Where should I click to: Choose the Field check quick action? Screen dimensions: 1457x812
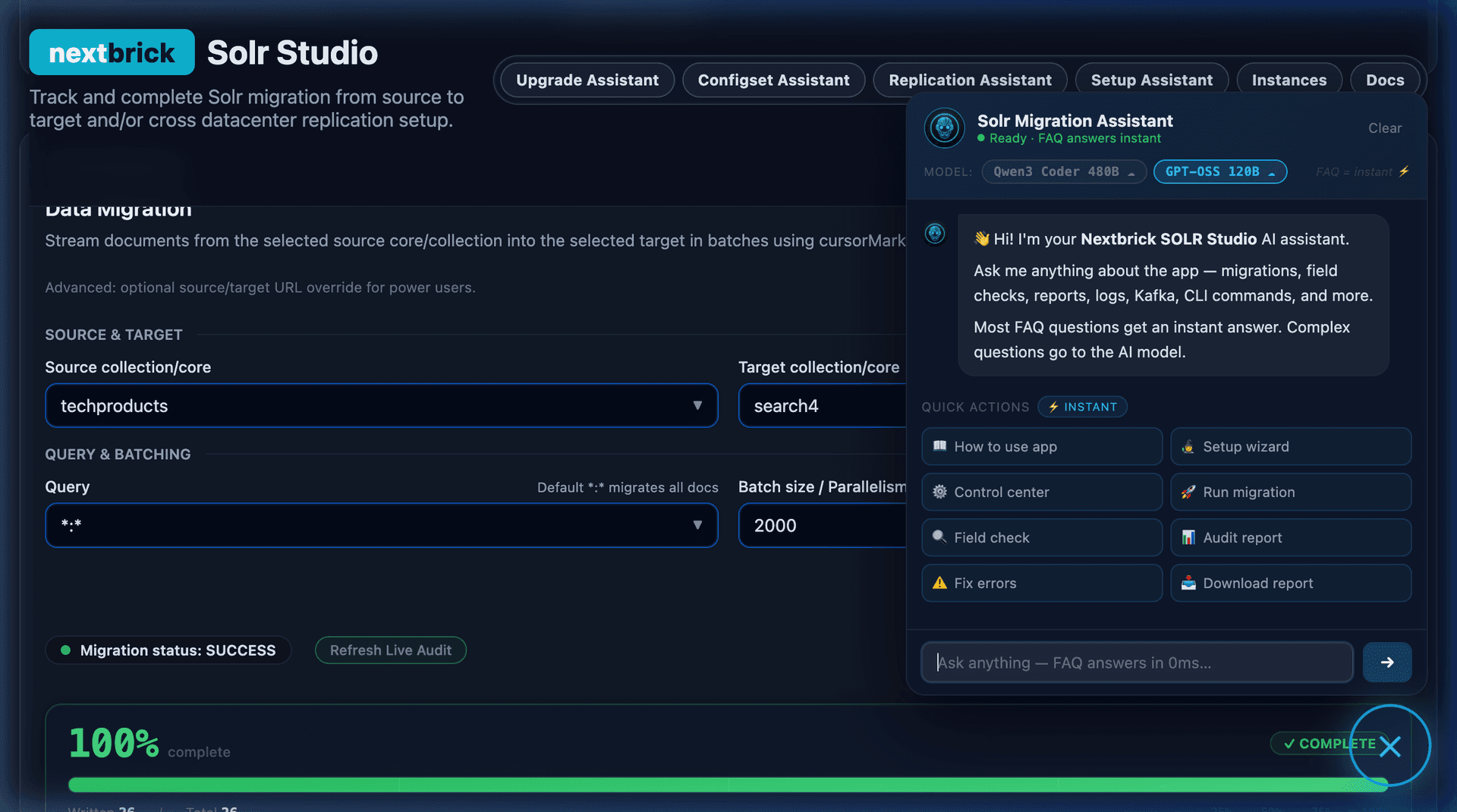(x=1042, y=537)
